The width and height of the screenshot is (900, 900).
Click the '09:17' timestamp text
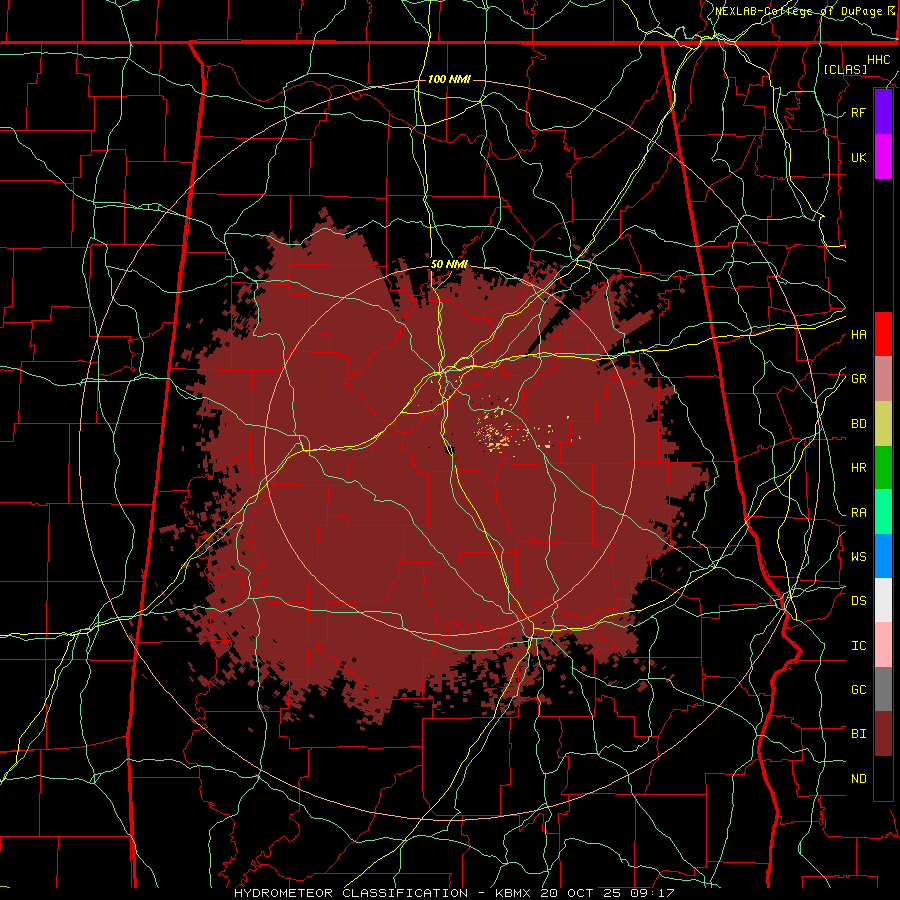pos(654,893)
